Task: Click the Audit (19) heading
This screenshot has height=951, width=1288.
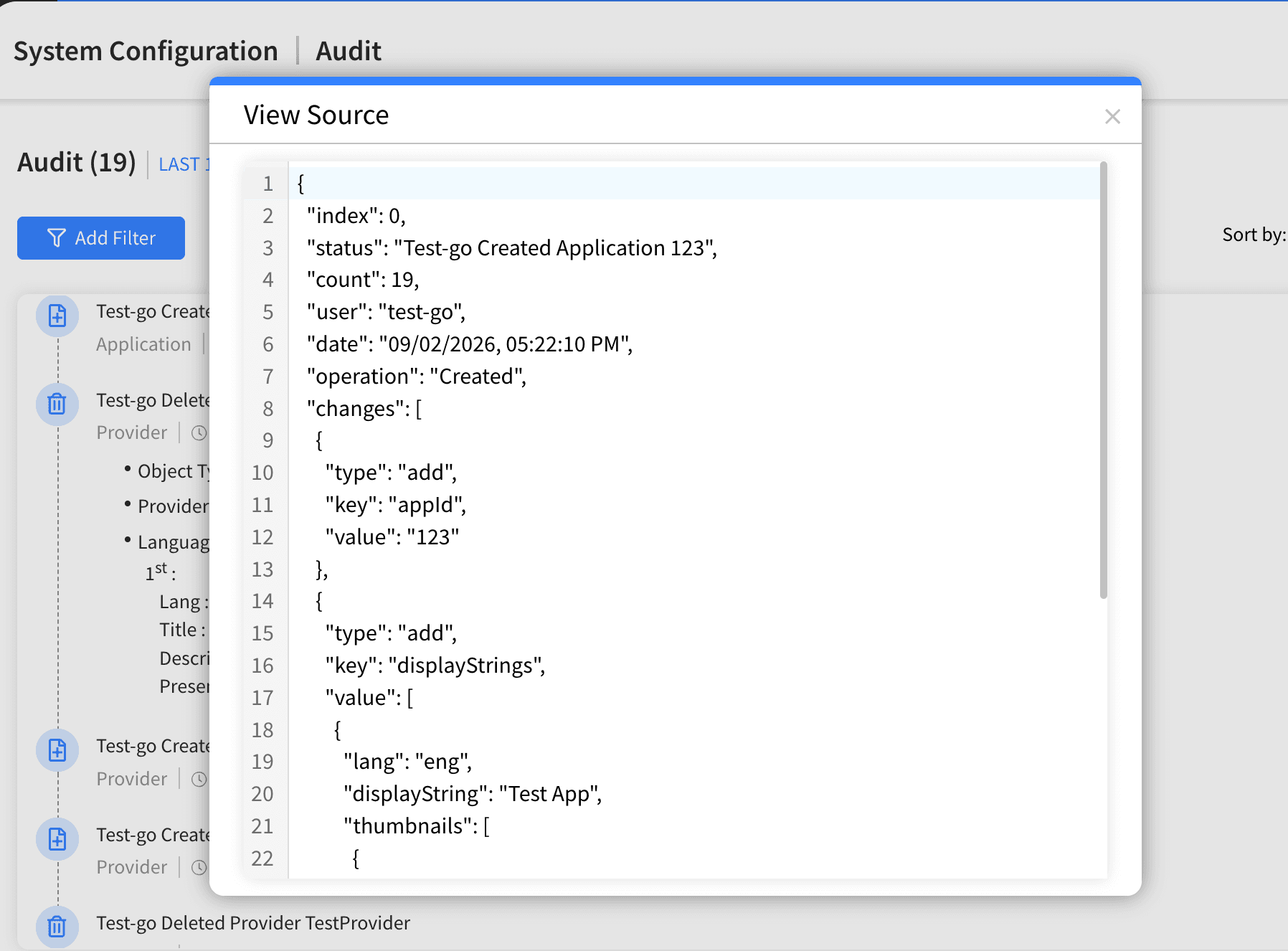Action: coord(77,162)
